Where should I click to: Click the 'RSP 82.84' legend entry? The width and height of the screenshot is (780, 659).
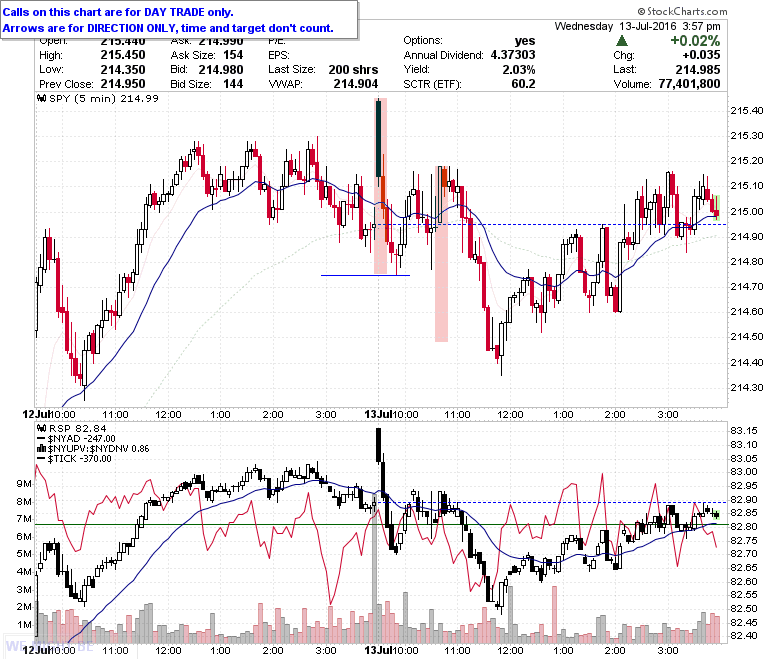click(77, 428)
